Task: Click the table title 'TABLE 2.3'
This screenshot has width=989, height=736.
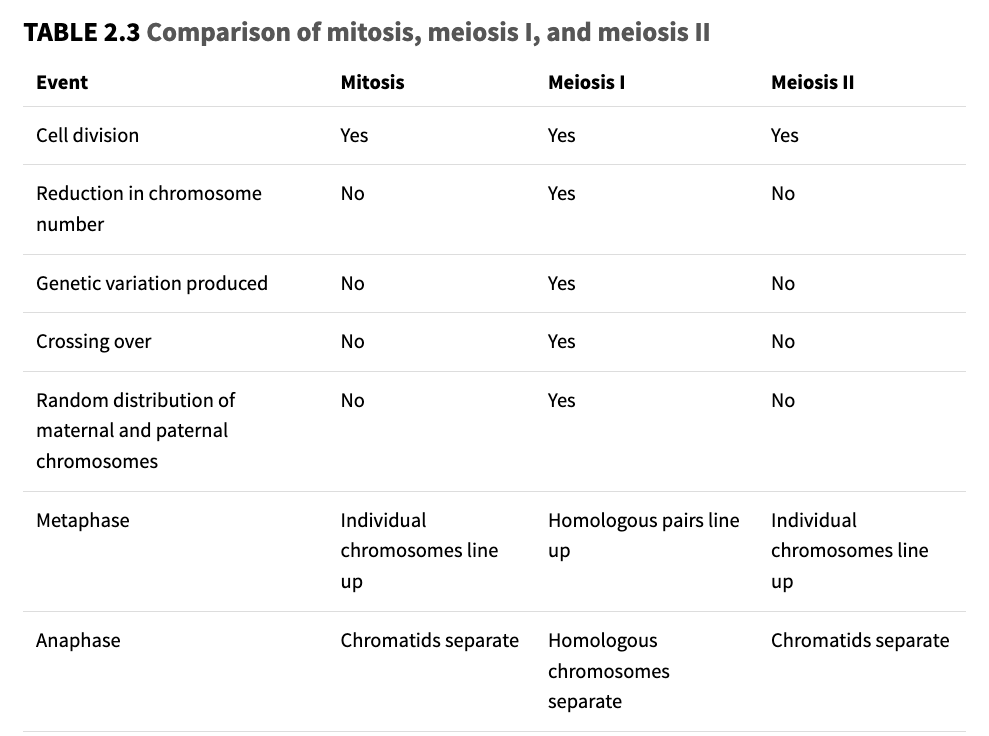Action: [x=82, y=32]
